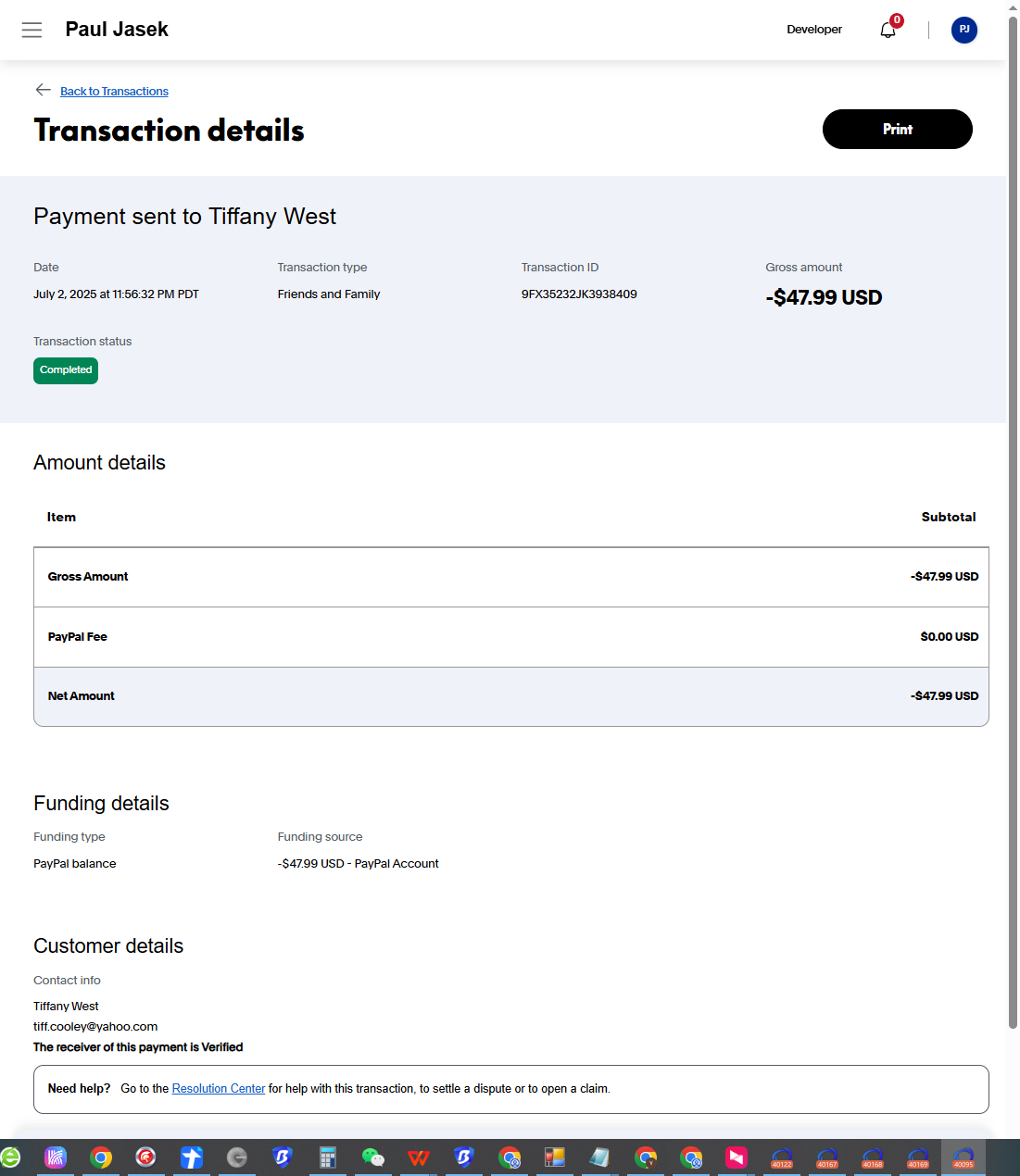Click the Completed status badge
The image size is (1020, 1176).
click(66, 370)
